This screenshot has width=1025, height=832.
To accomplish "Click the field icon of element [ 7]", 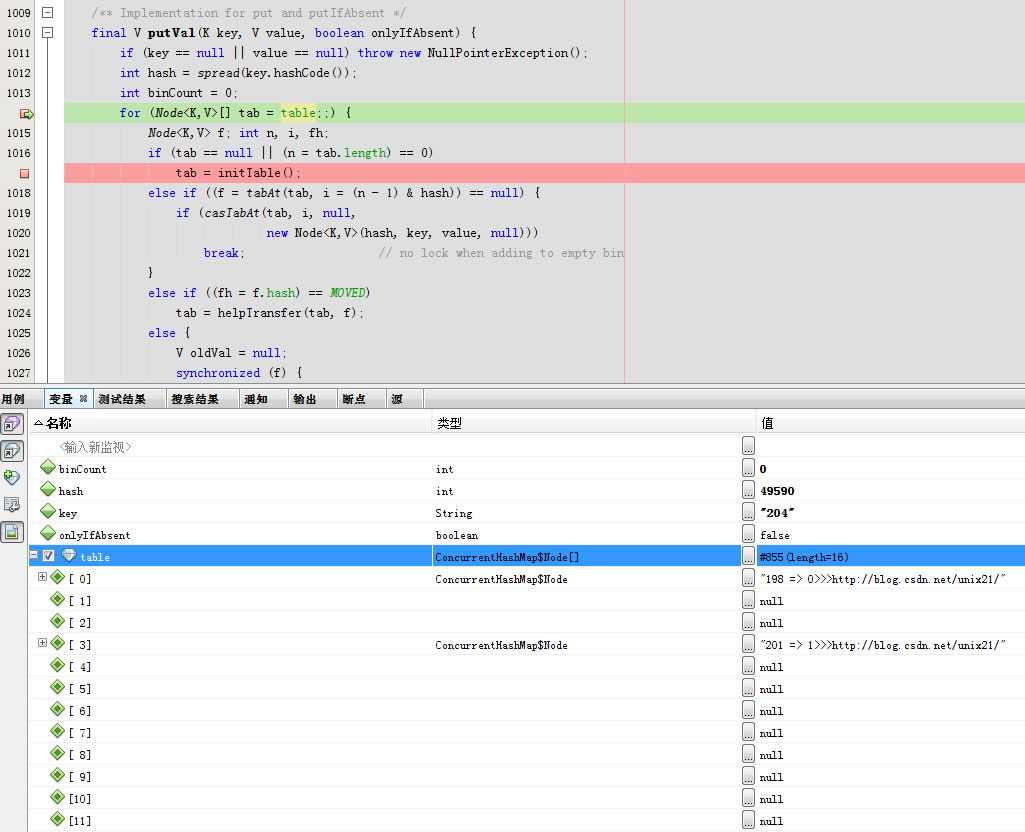I will 58,731.
